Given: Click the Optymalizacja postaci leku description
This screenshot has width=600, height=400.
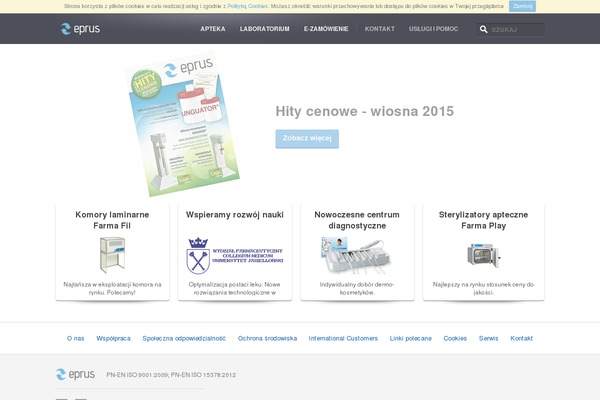Looking at the screenshot, I should pos(235,288).
